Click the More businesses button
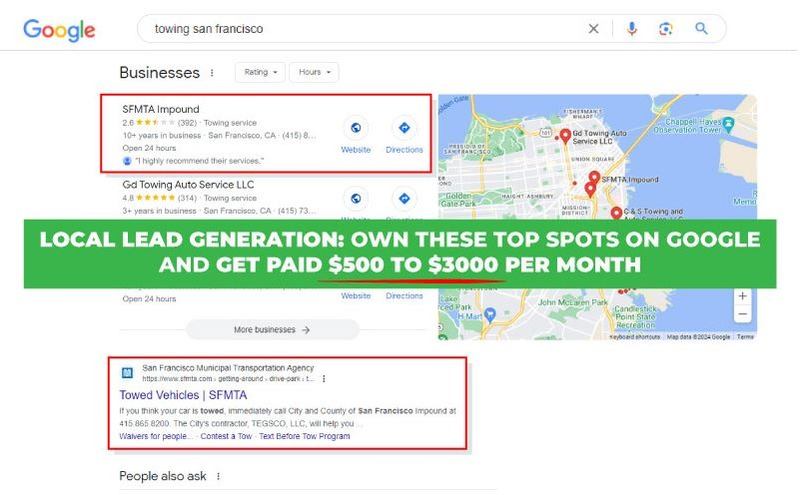This screenshot has width=800, height=495. click(x=272, y=329)
